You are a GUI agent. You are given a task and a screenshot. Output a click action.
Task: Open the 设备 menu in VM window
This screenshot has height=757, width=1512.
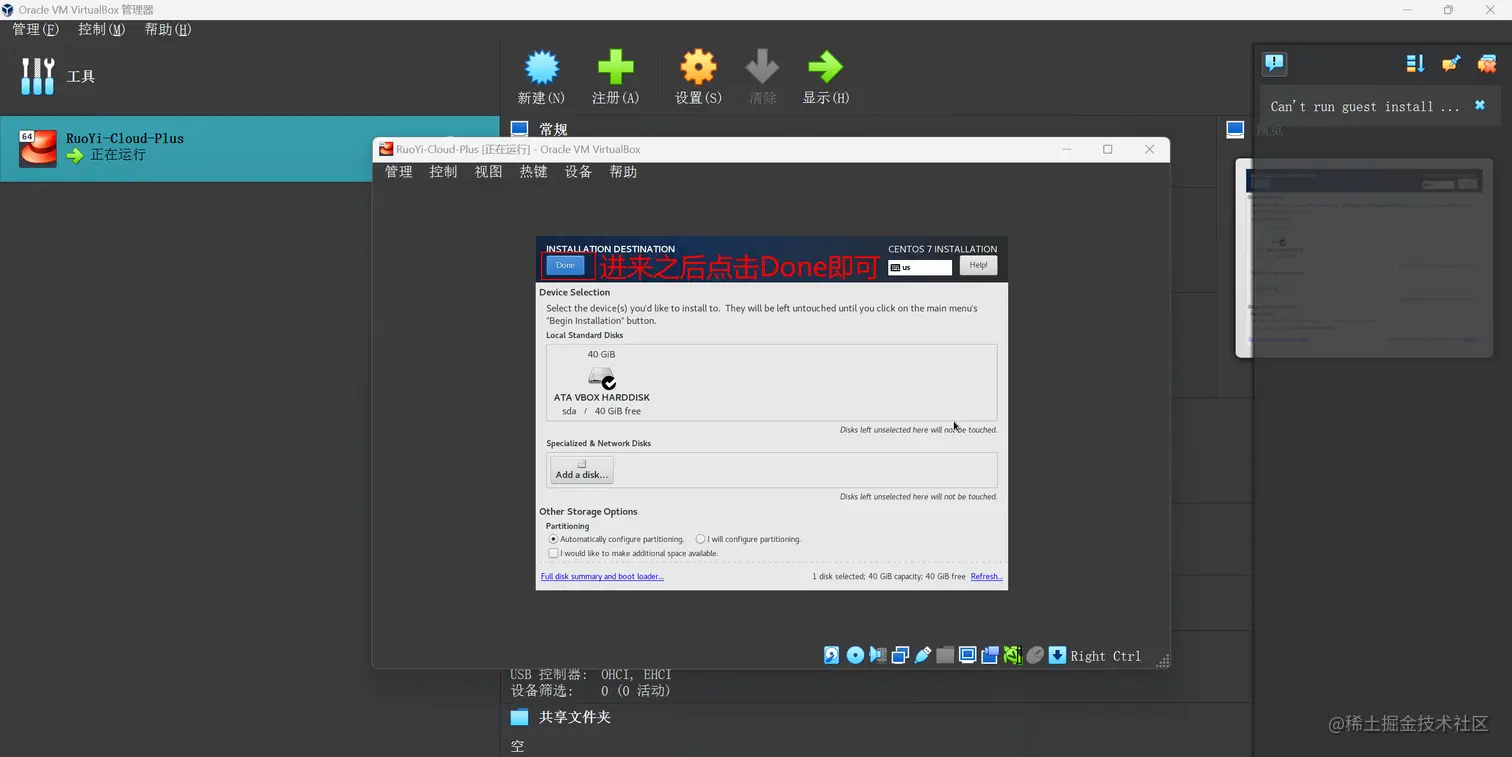(578, 172)
